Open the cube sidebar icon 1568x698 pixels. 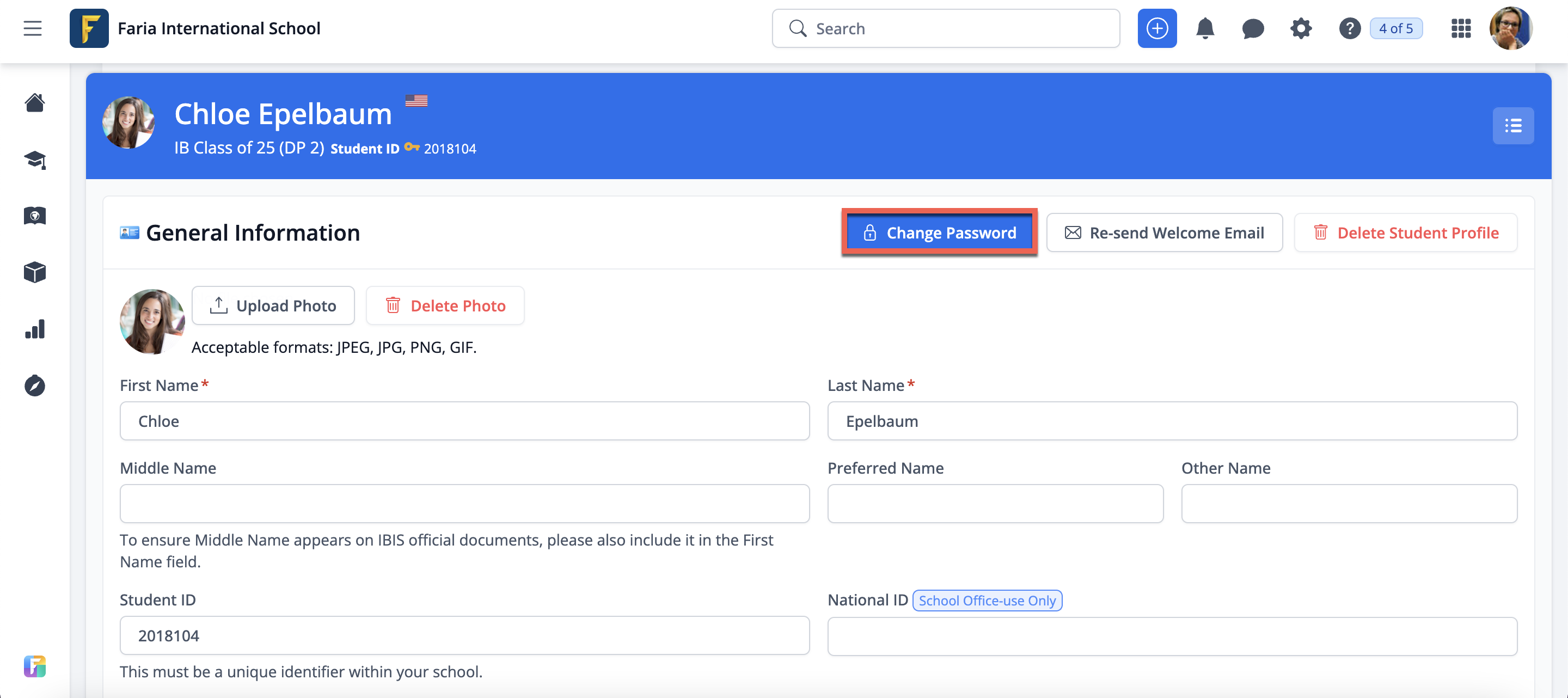click(35, 272)
